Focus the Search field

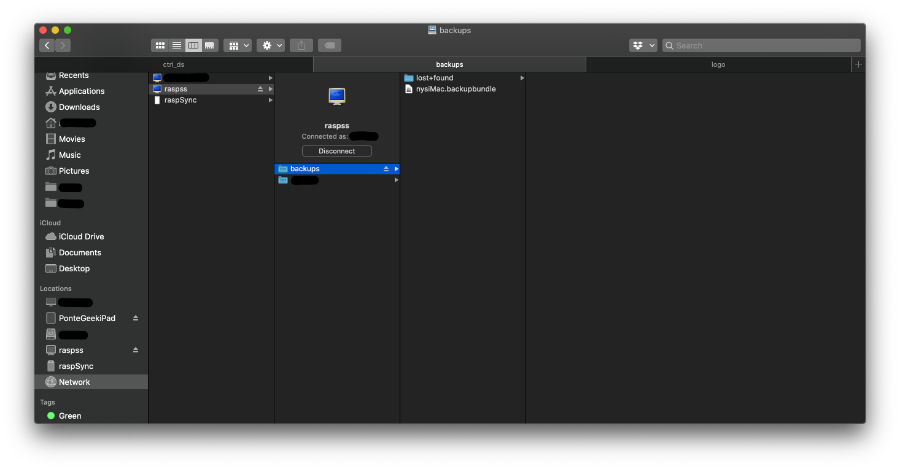click(761, 45)
